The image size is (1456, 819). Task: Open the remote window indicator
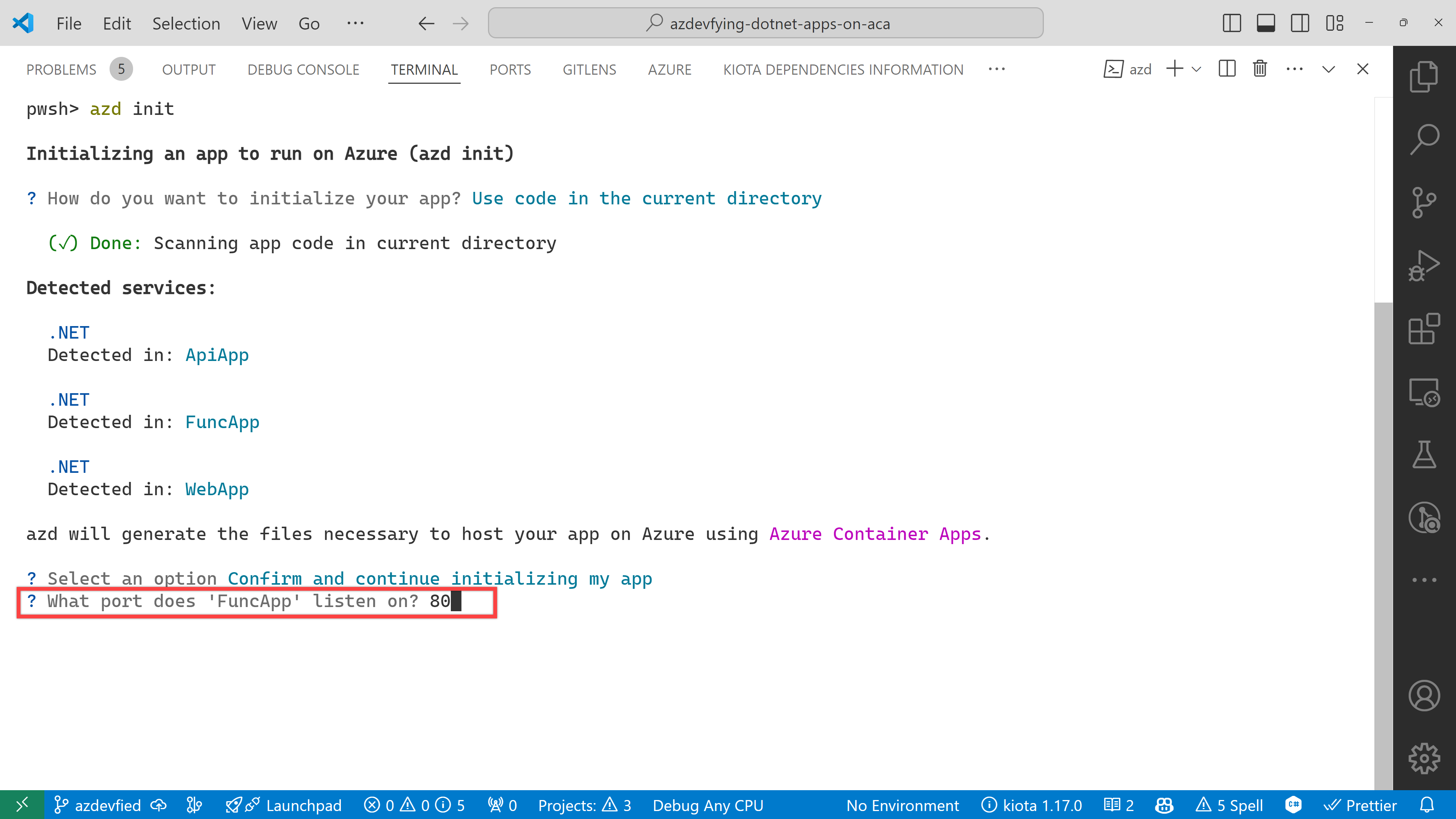point(22,805)
